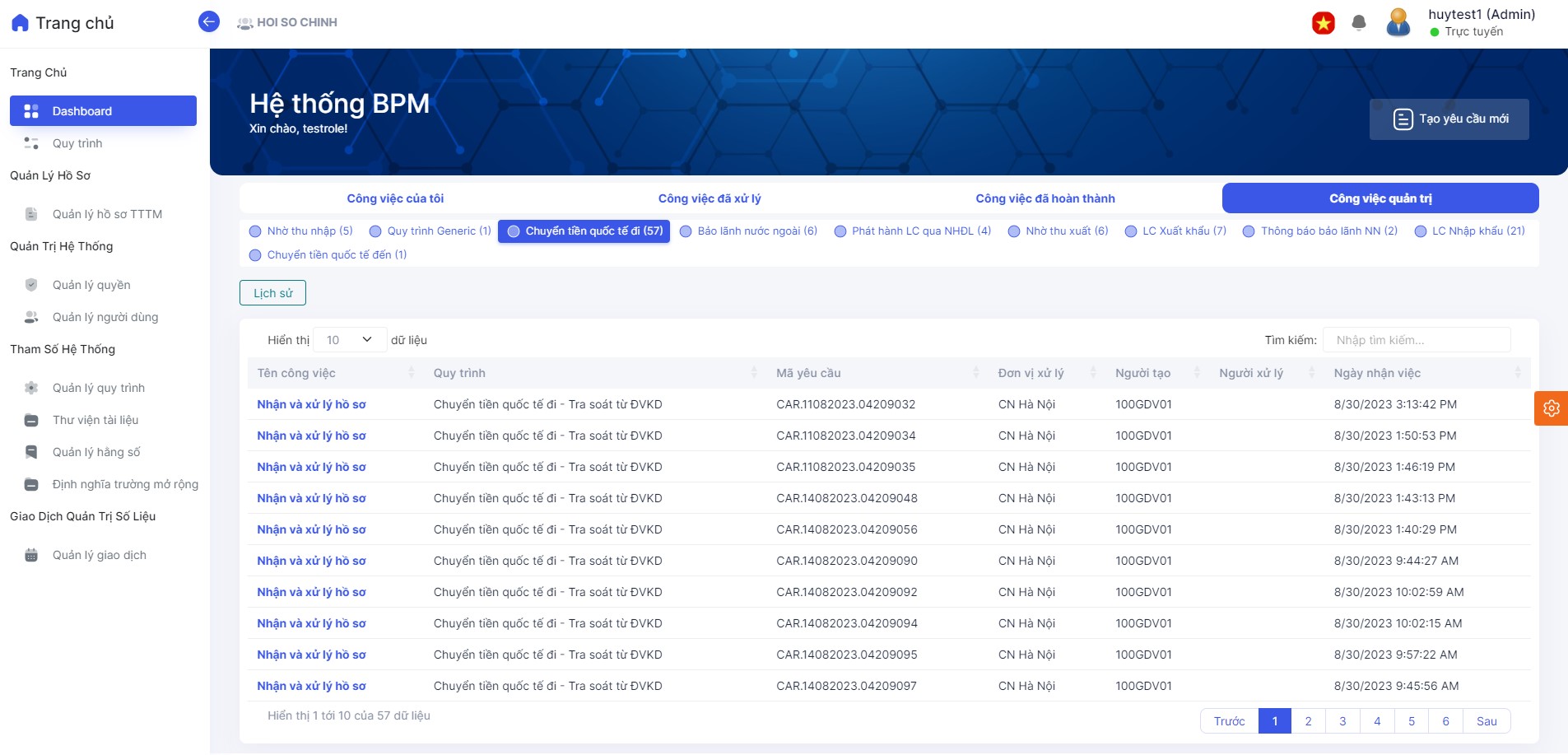Viewport: 1568px width, 755px height.
Task: Click the Quản lý quyền shield icon
Action: (31, 285)
